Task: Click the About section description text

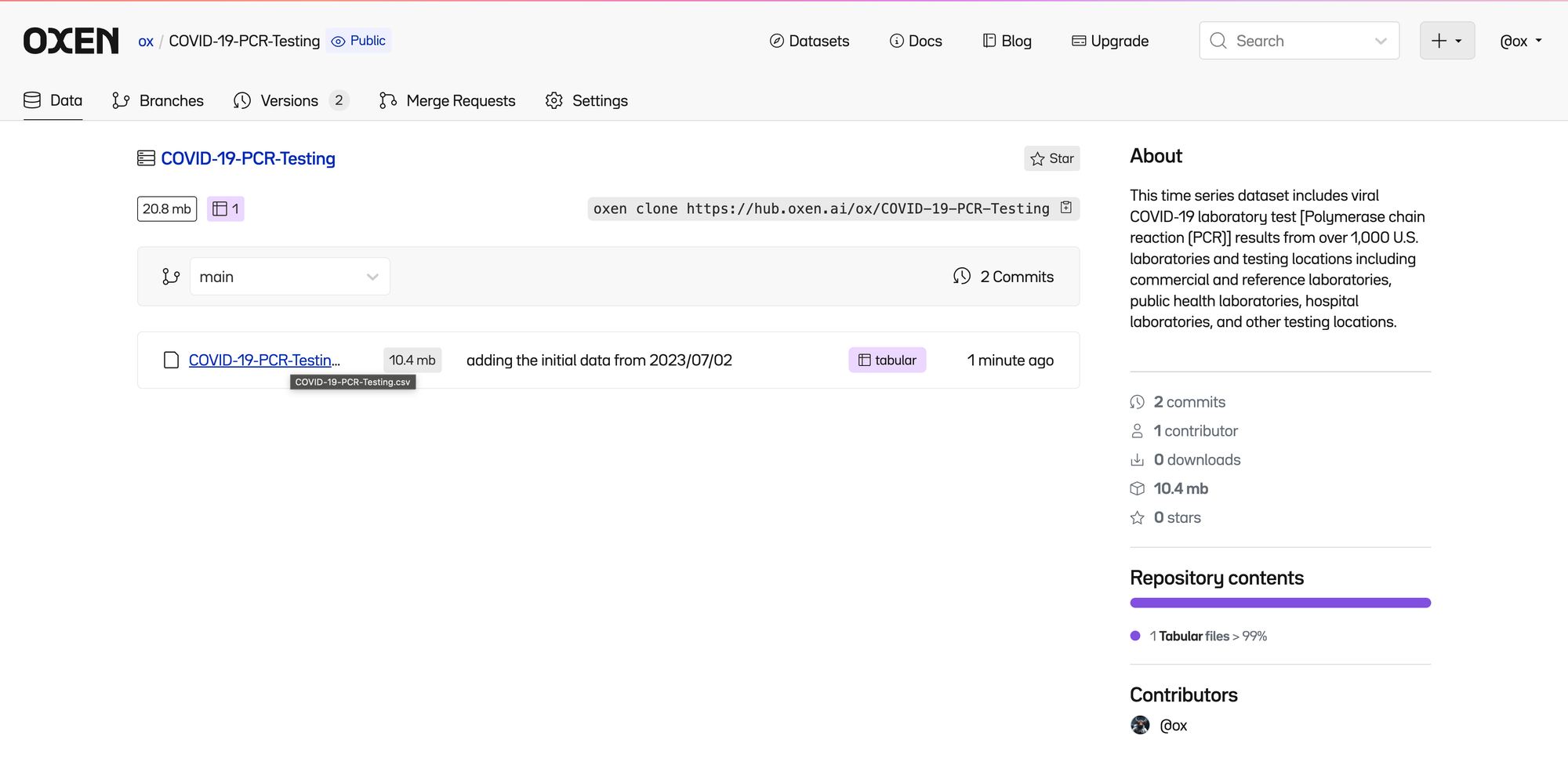Action: (x=1277, y=259)
